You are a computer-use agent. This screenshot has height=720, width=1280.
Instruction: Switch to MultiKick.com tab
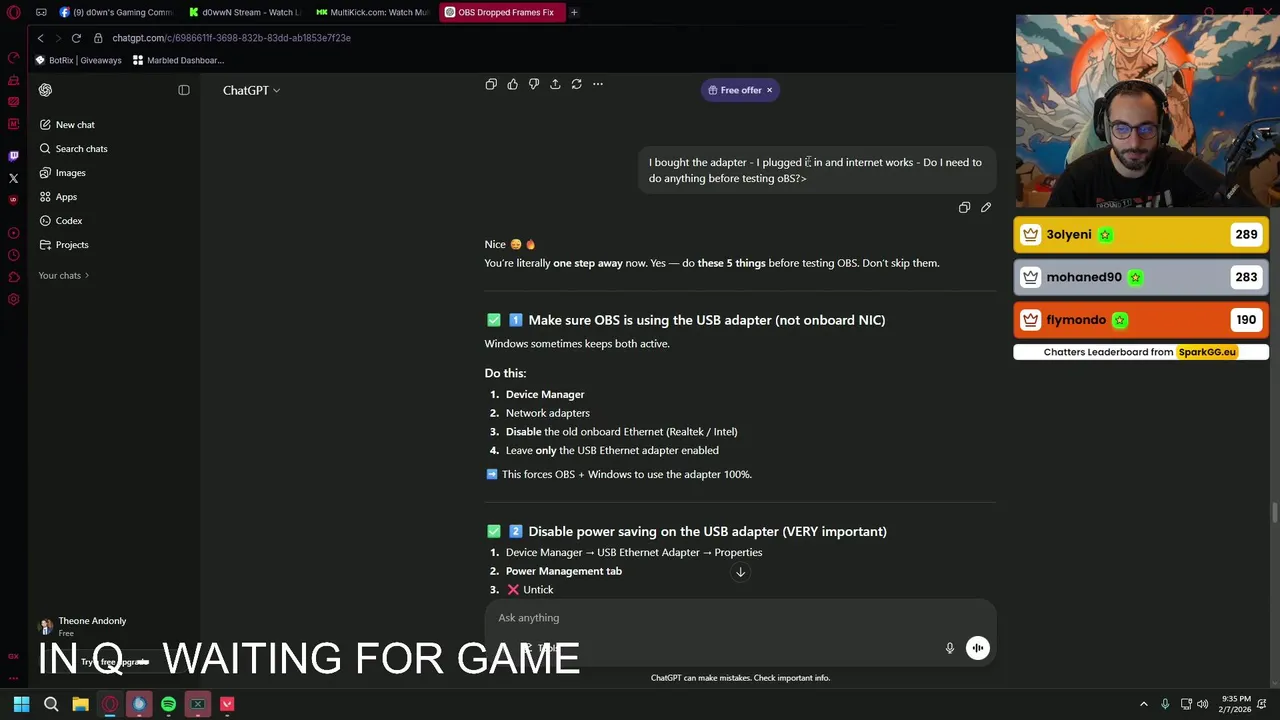[372, 12]
